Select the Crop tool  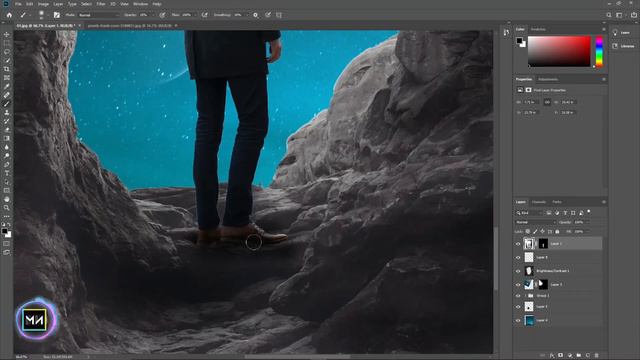[x=7, y=69]
